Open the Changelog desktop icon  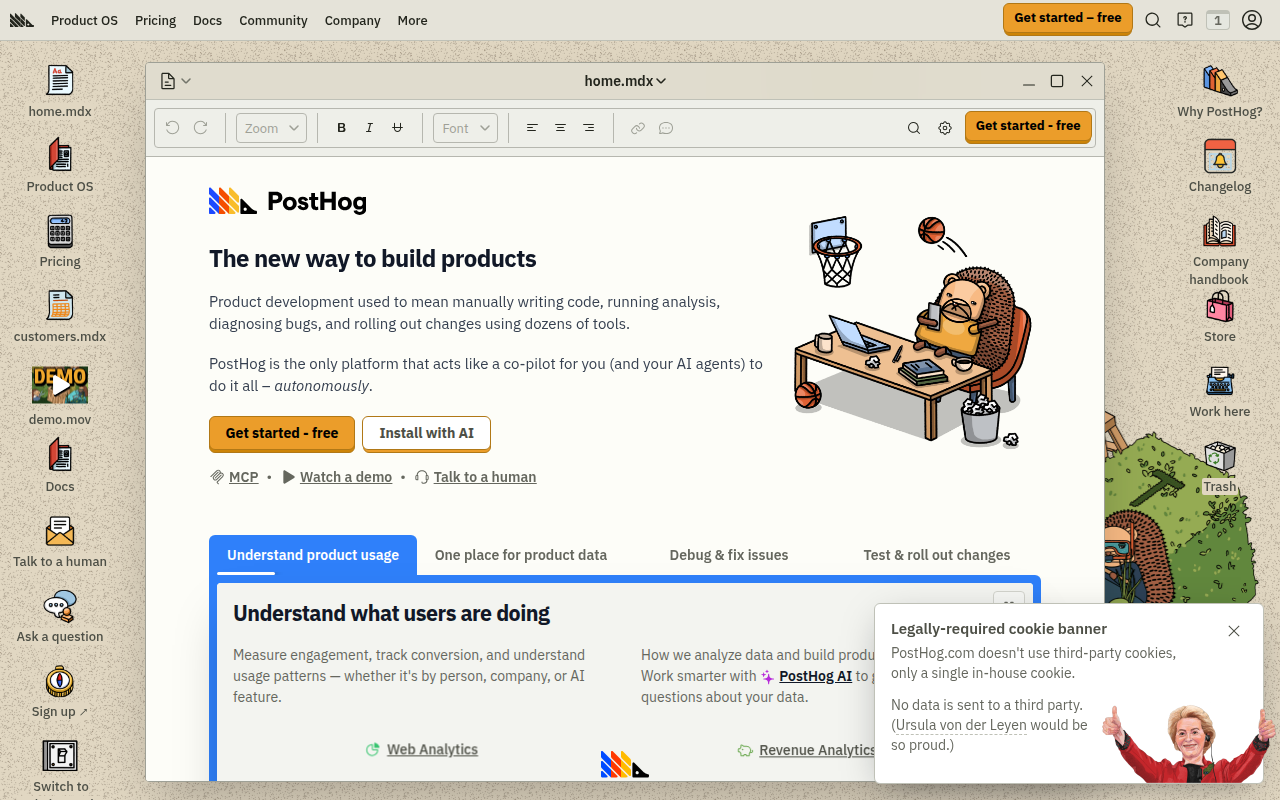[x=1220, y=166]
